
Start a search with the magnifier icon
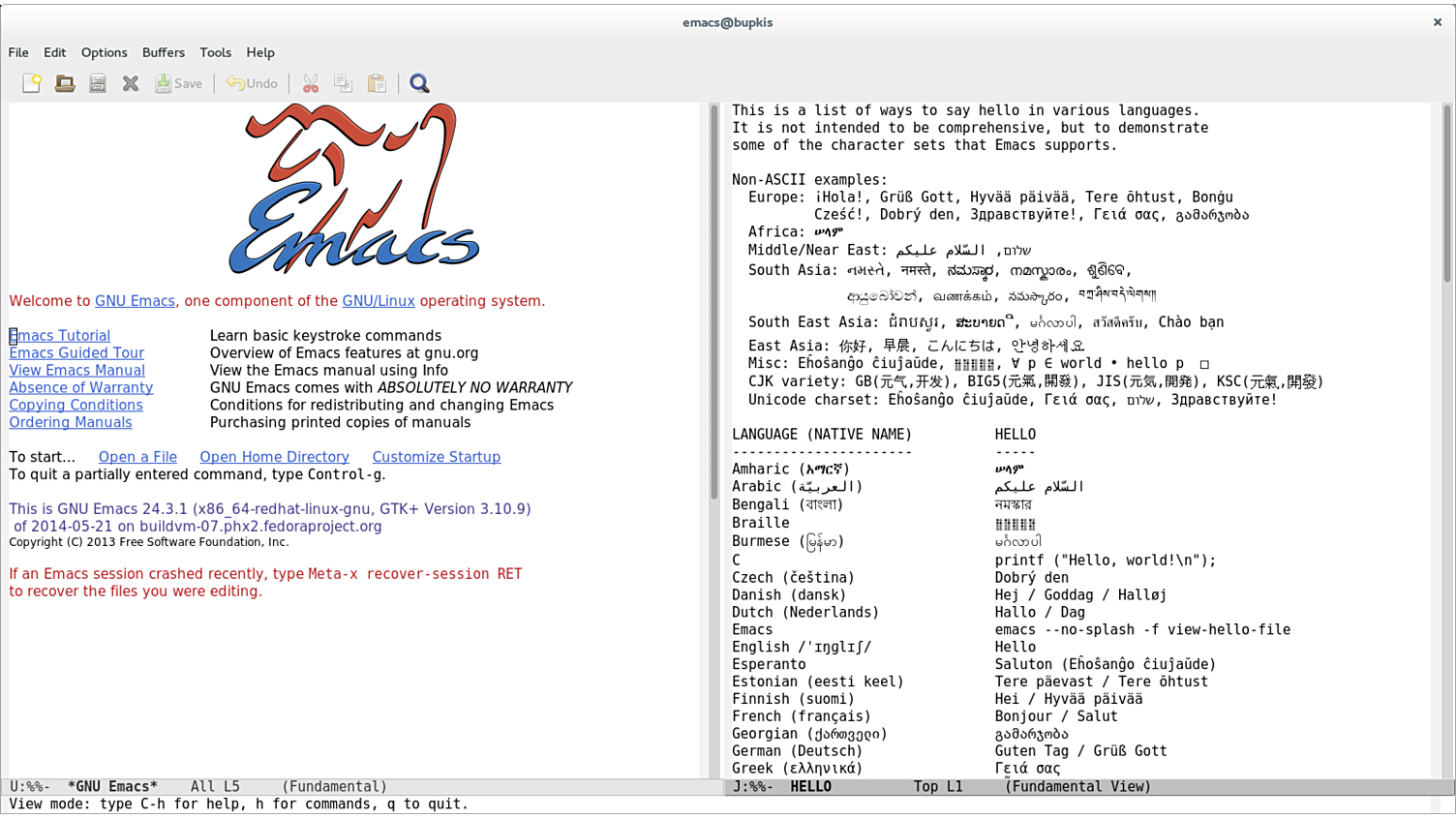coord(419,83)
